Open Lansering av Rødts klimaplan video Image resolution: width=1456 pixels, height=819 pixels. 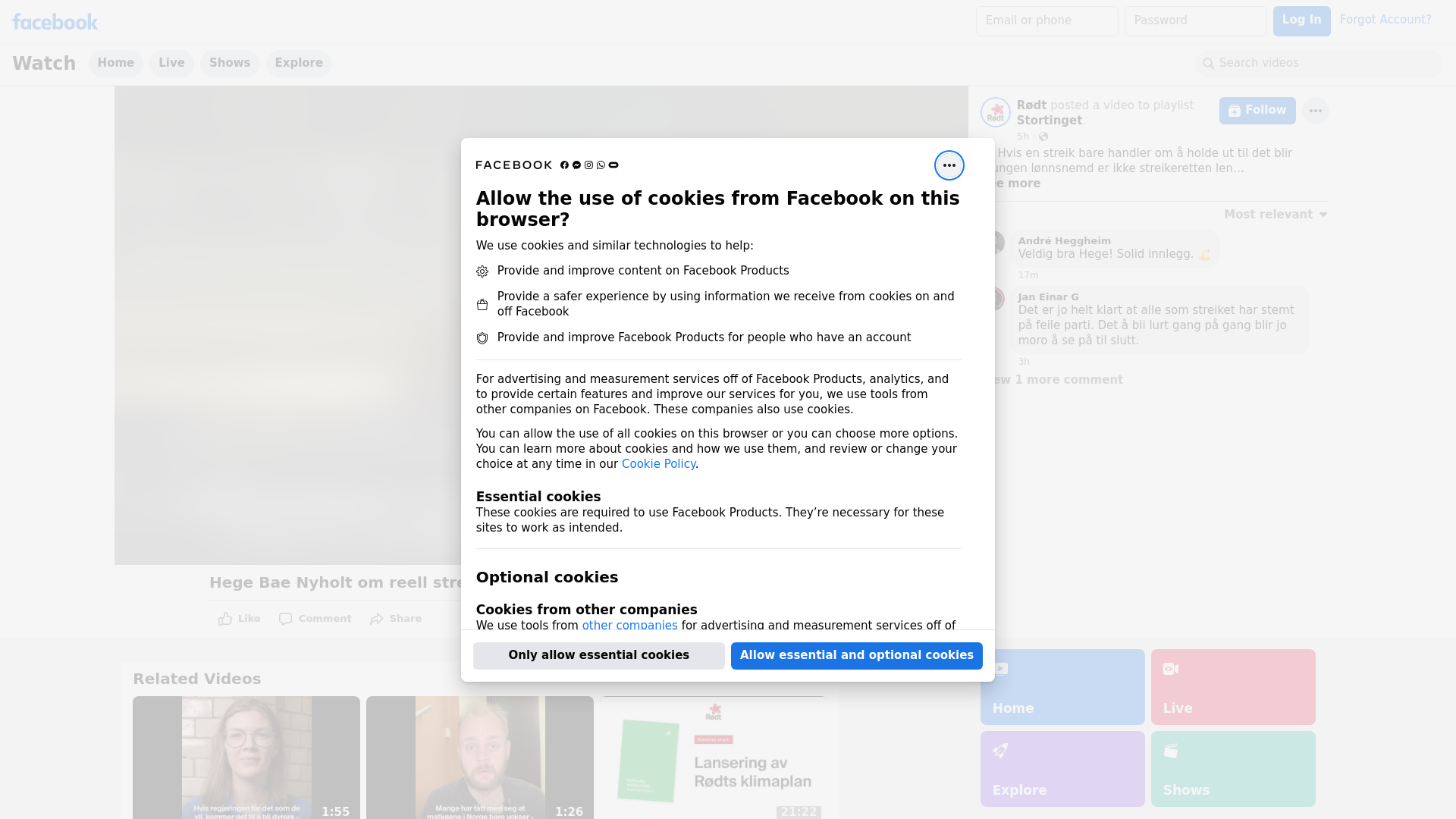(714, 758)
